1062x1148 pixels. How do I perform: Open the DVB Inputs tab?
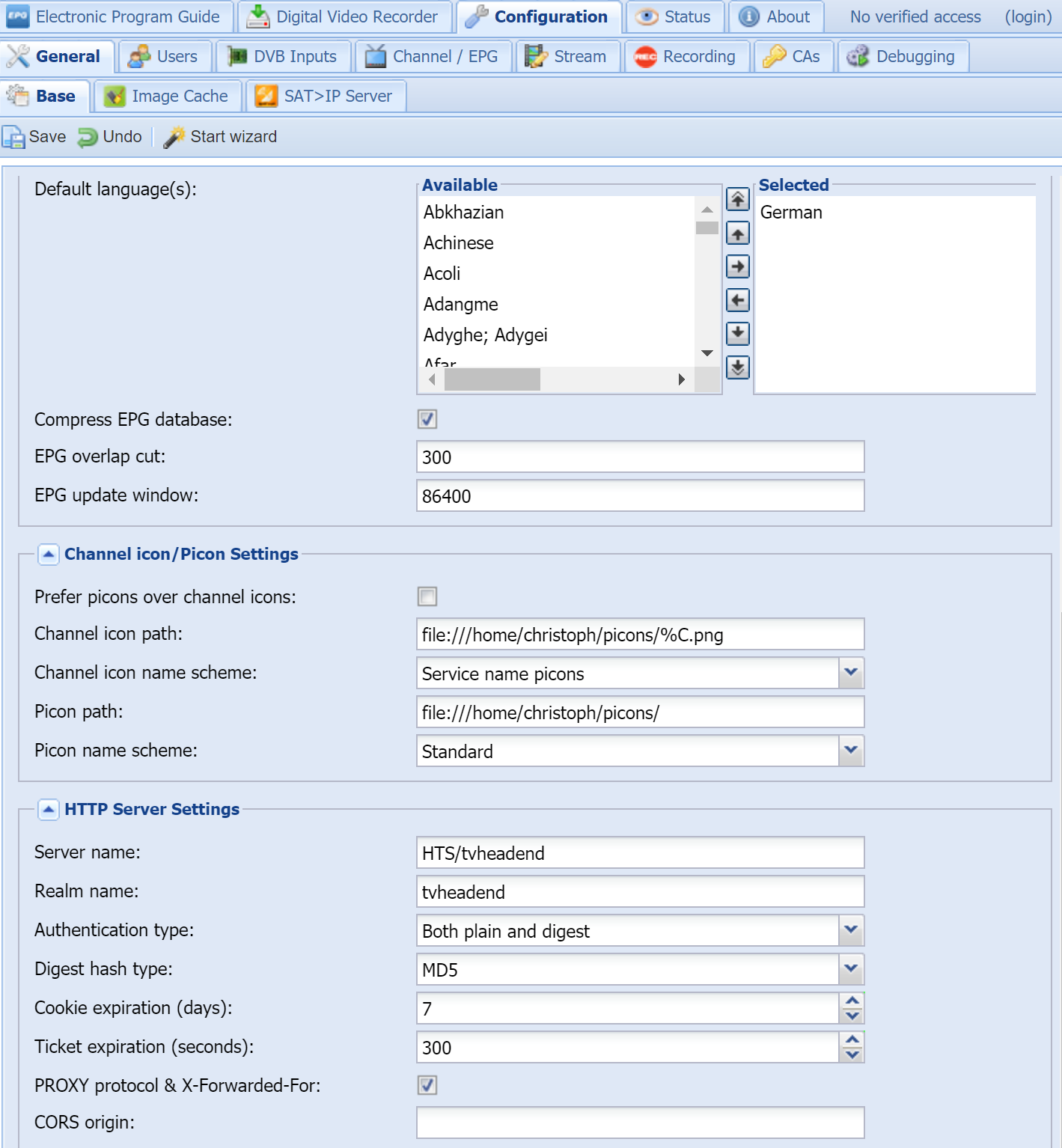click(284, 56)
